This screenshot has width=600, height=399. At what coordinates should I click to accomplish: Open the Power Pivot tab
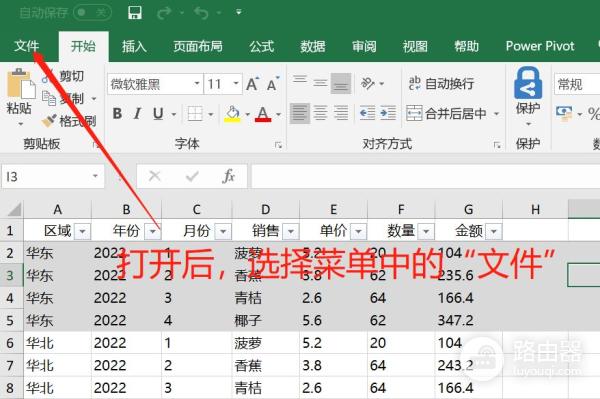point(540,46)
